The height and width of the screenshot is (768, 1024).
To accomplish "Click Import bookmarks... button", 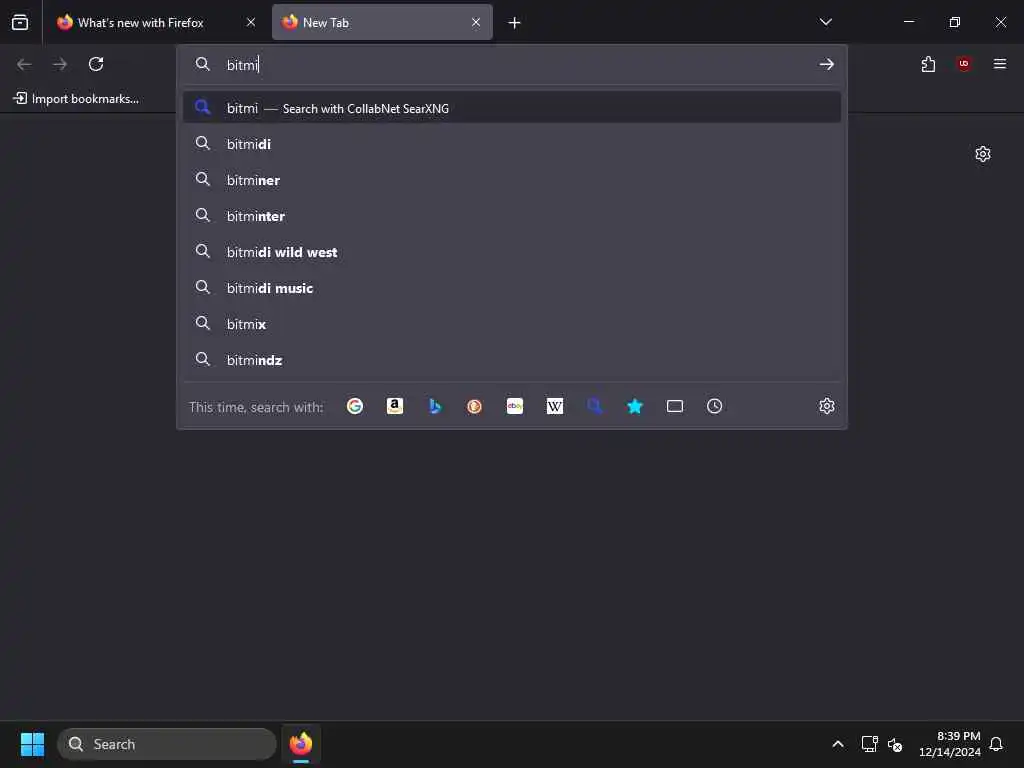I will pyautogui.click(x=76, y=99).
